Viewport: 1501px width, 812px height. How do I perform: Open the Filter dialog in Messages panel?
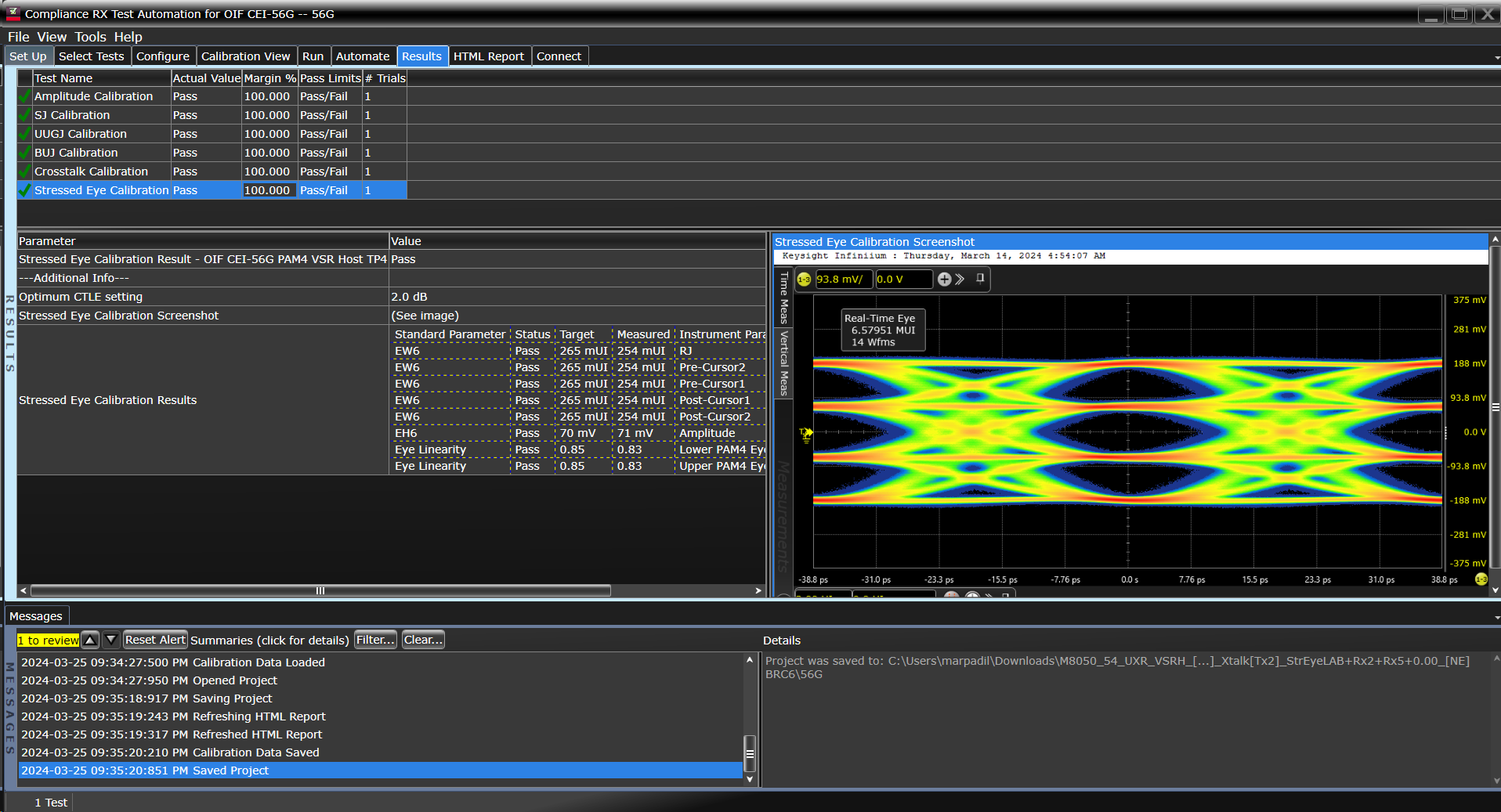click(374, 640)
